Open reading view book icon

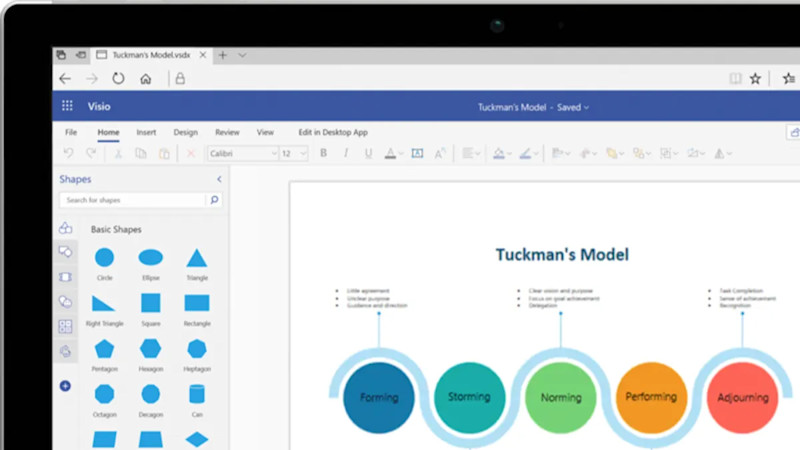coord(735,79)
